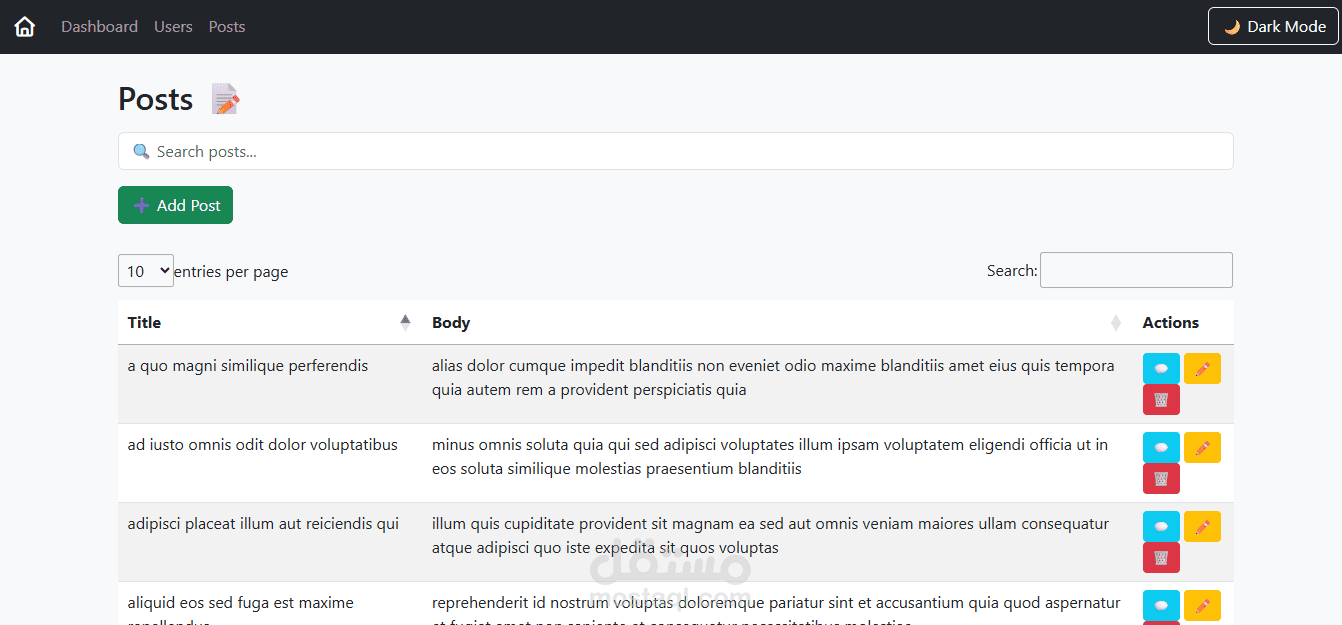The image size is (1342, 625).
Task: Open the Posts nav link
Action: pos(227,27)
